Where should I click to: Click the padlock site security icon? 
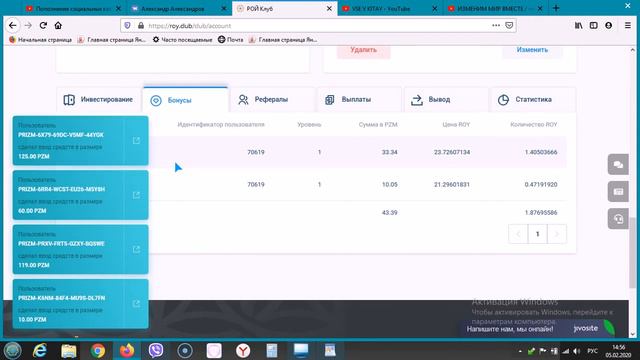pyautogui.click(x=141, y=25)
